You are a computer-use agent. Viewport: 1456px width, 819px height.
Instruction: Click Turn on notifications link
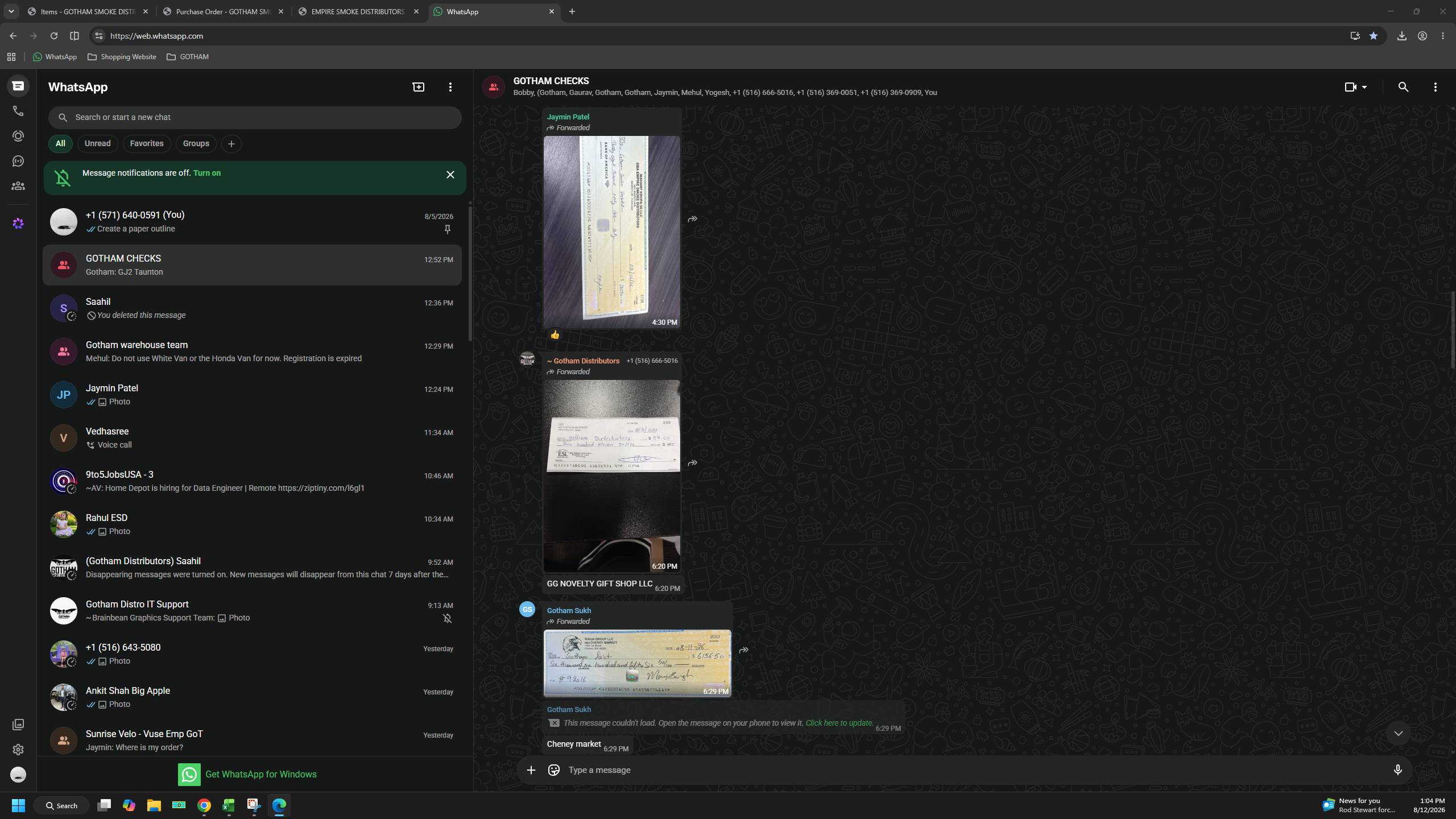coord(207,173)
